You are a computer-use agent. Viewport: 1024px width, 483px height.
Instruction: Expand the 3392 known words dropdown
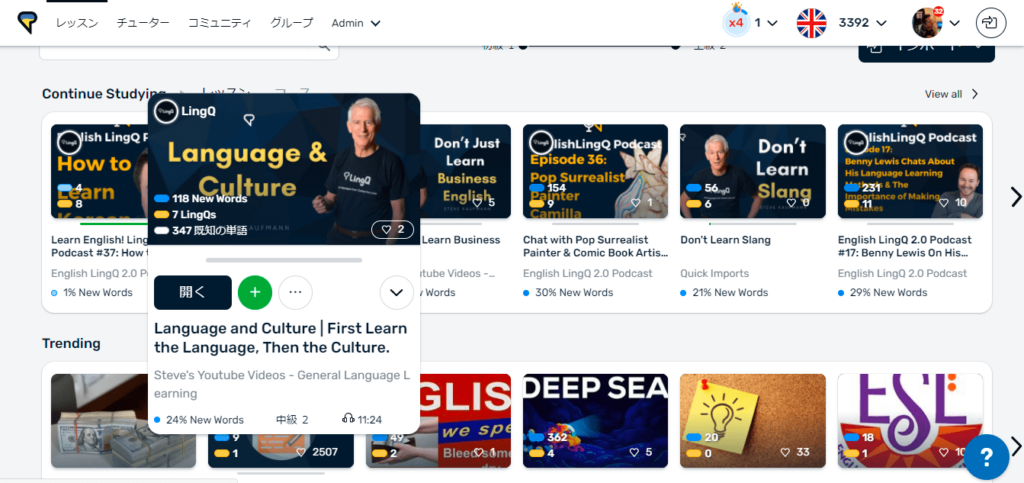point(863,23)
